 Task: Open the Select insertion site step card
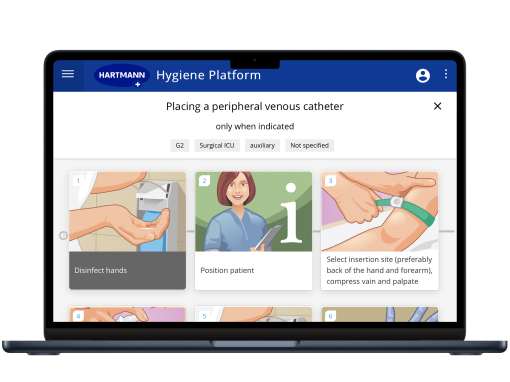coord(380,230)
